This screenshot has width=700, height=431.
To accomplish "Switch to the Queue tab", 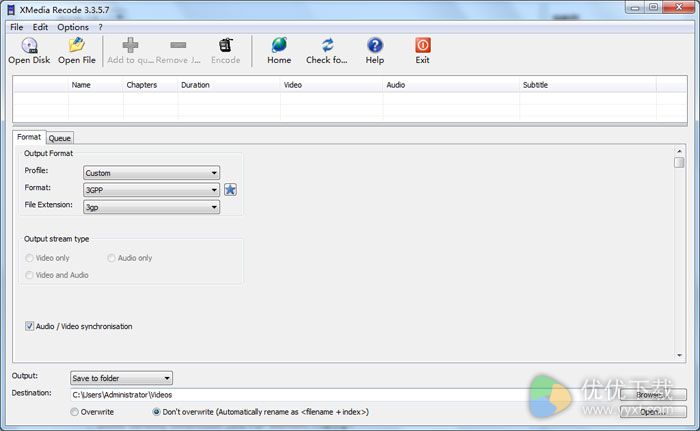I will (x=60, y=138).
